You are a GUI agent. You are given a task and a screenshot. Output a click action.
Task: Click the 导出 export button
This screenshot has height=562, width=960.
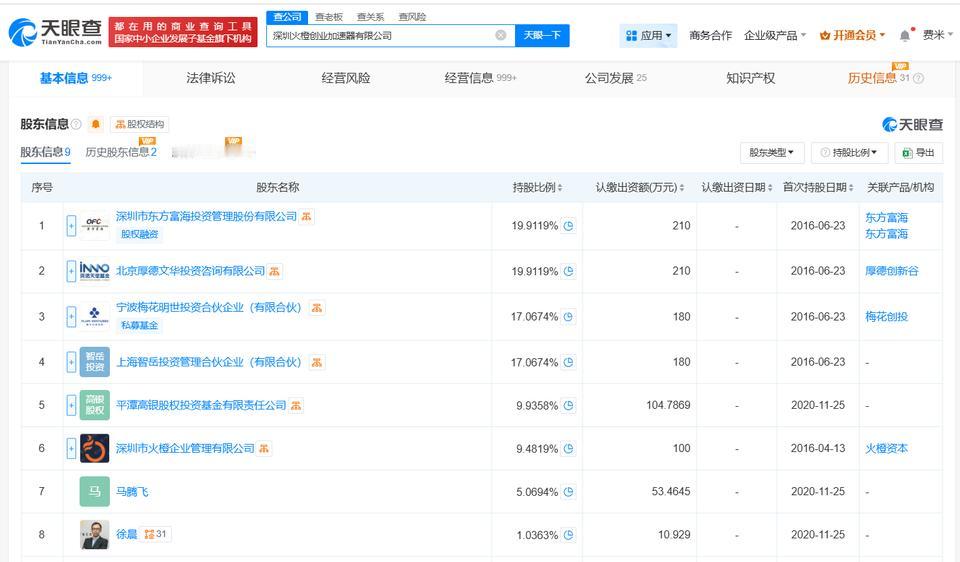tap(918, 152)
